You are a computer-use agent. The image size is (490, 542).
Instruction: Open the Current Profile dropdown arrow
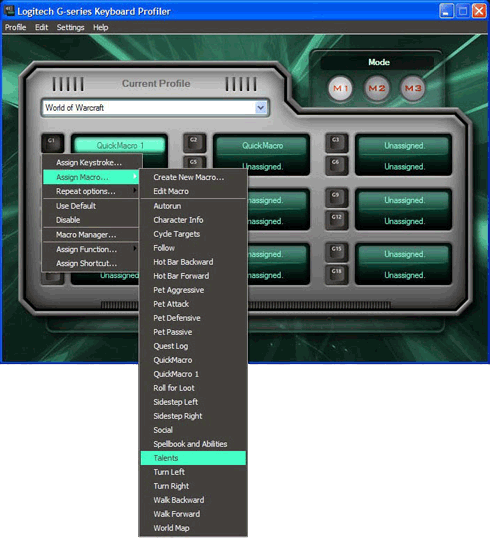point(261,108)
